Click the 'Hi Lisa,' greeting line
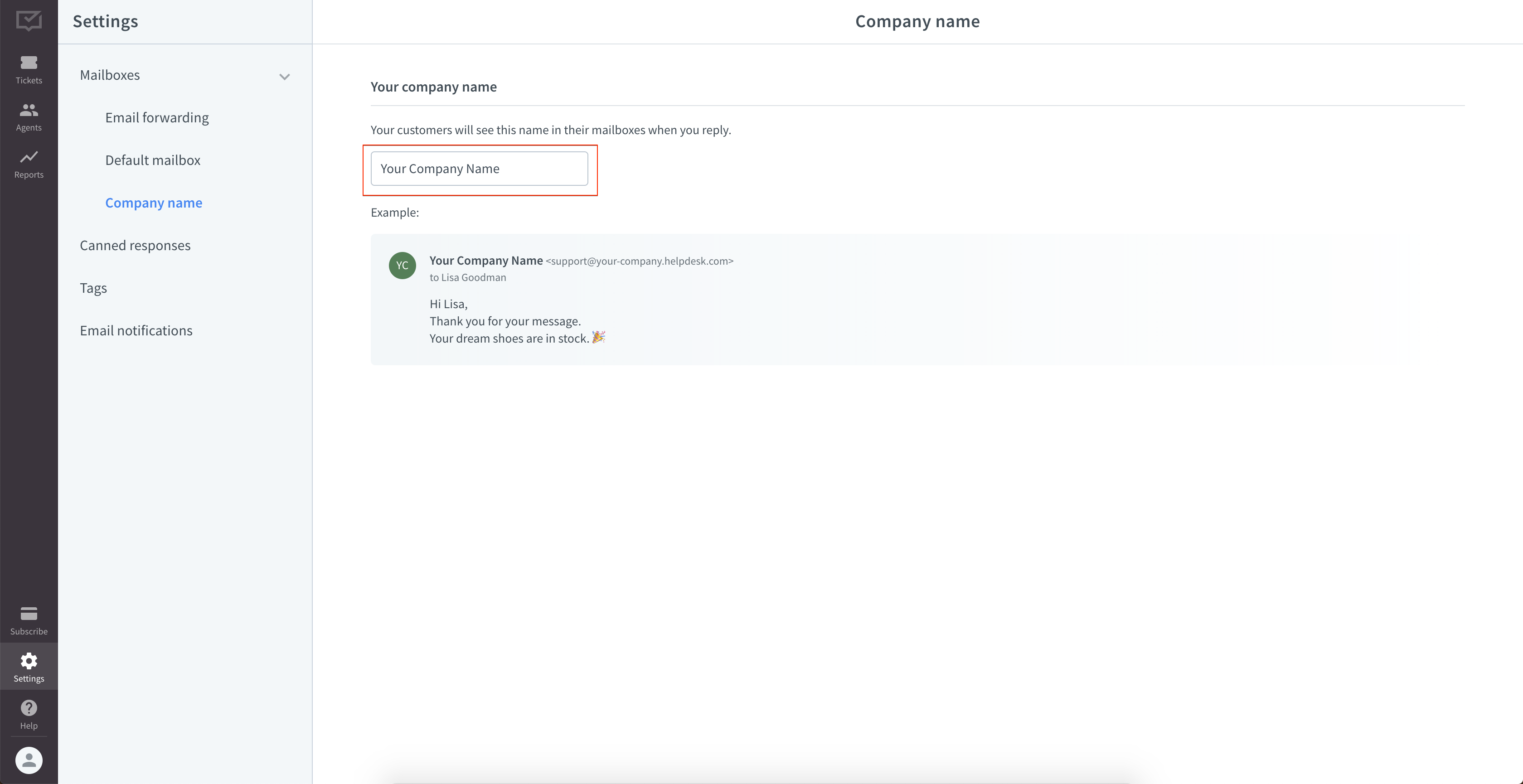This screenshot has height=784, width=1523. tap(448, 304)
